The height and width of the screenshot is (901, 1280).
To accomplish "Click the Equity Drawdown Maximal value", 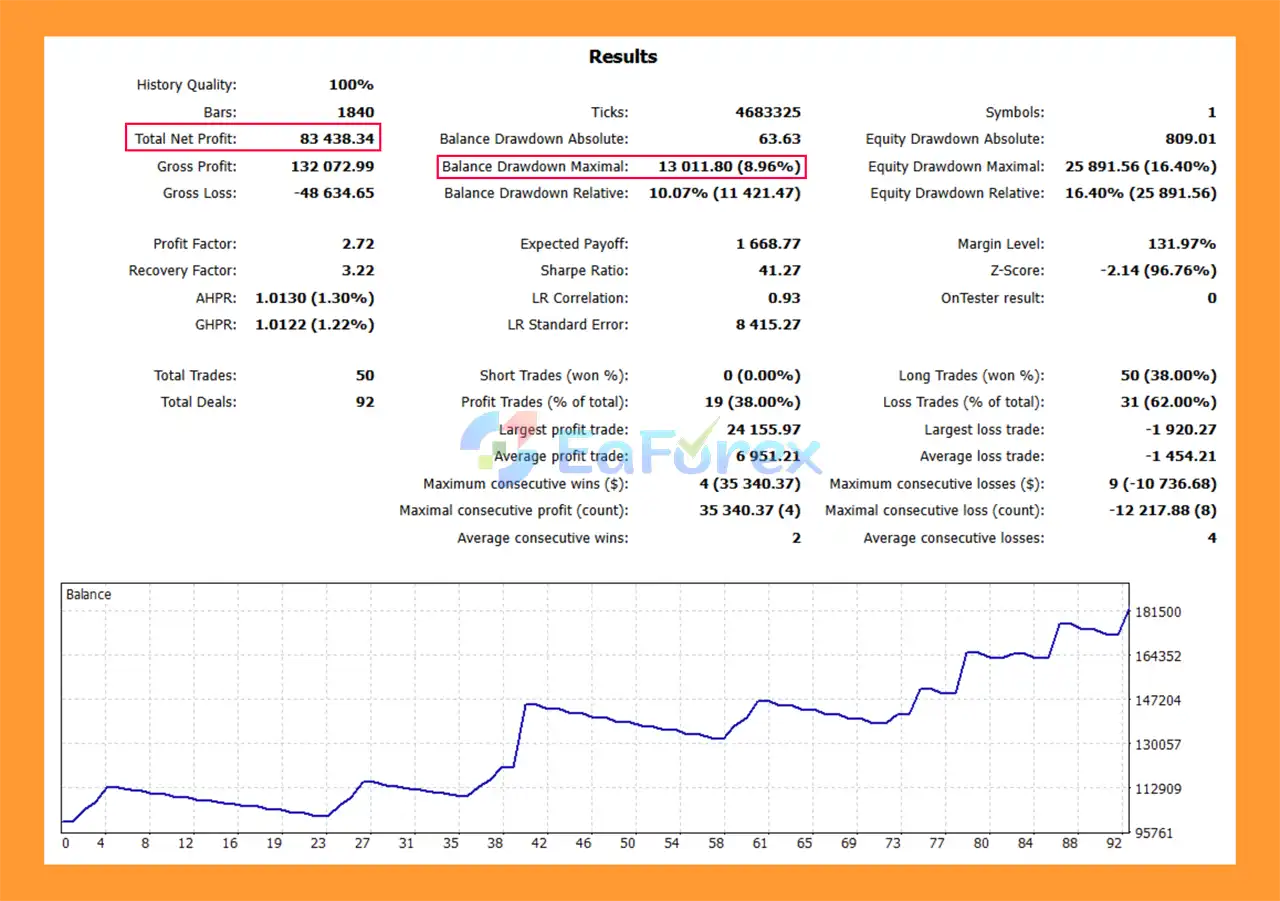I will (x=1141, y=166).
